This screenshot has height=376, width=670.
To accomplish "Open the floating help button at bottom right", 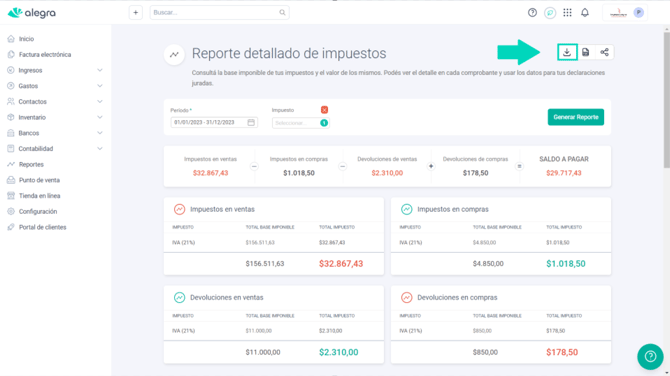I will pos(650,356).
